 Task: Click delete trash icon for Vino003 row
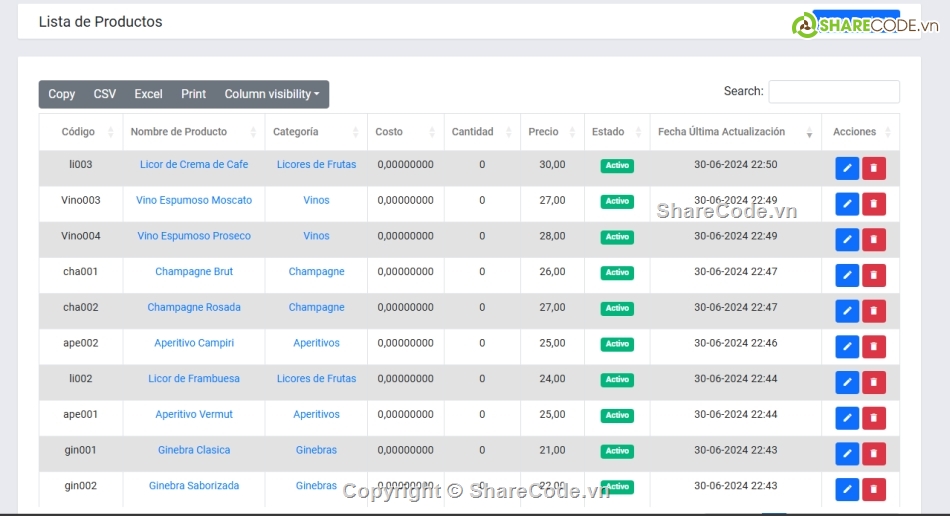pyautogui.click(x=874, y=204)
